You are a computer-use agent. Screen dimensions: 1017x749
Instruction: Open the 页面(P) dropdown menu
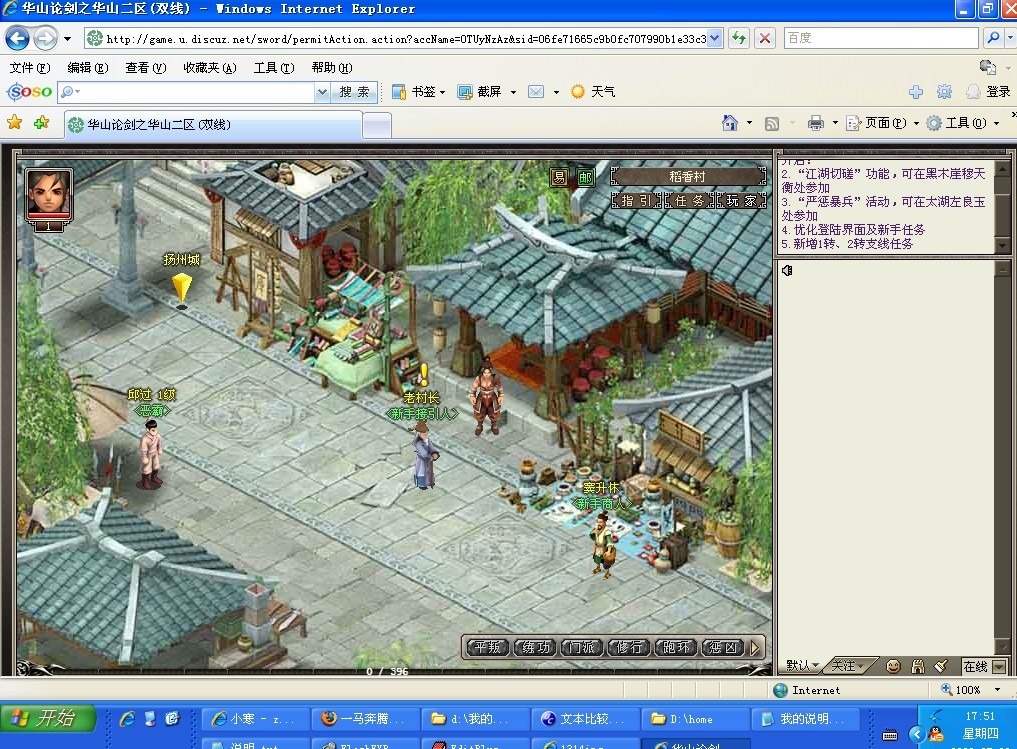pos(883,123)
